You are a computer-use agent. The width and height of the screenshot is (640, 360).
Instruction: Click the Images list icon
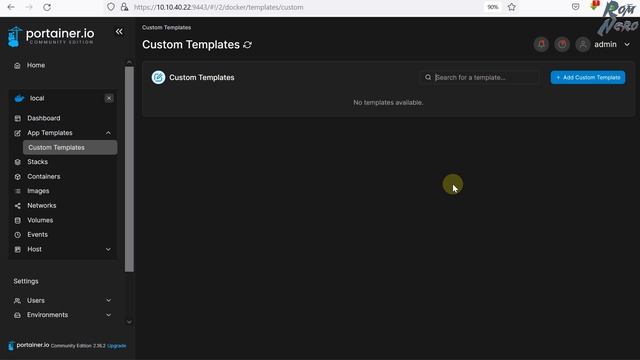click(18, 191)
